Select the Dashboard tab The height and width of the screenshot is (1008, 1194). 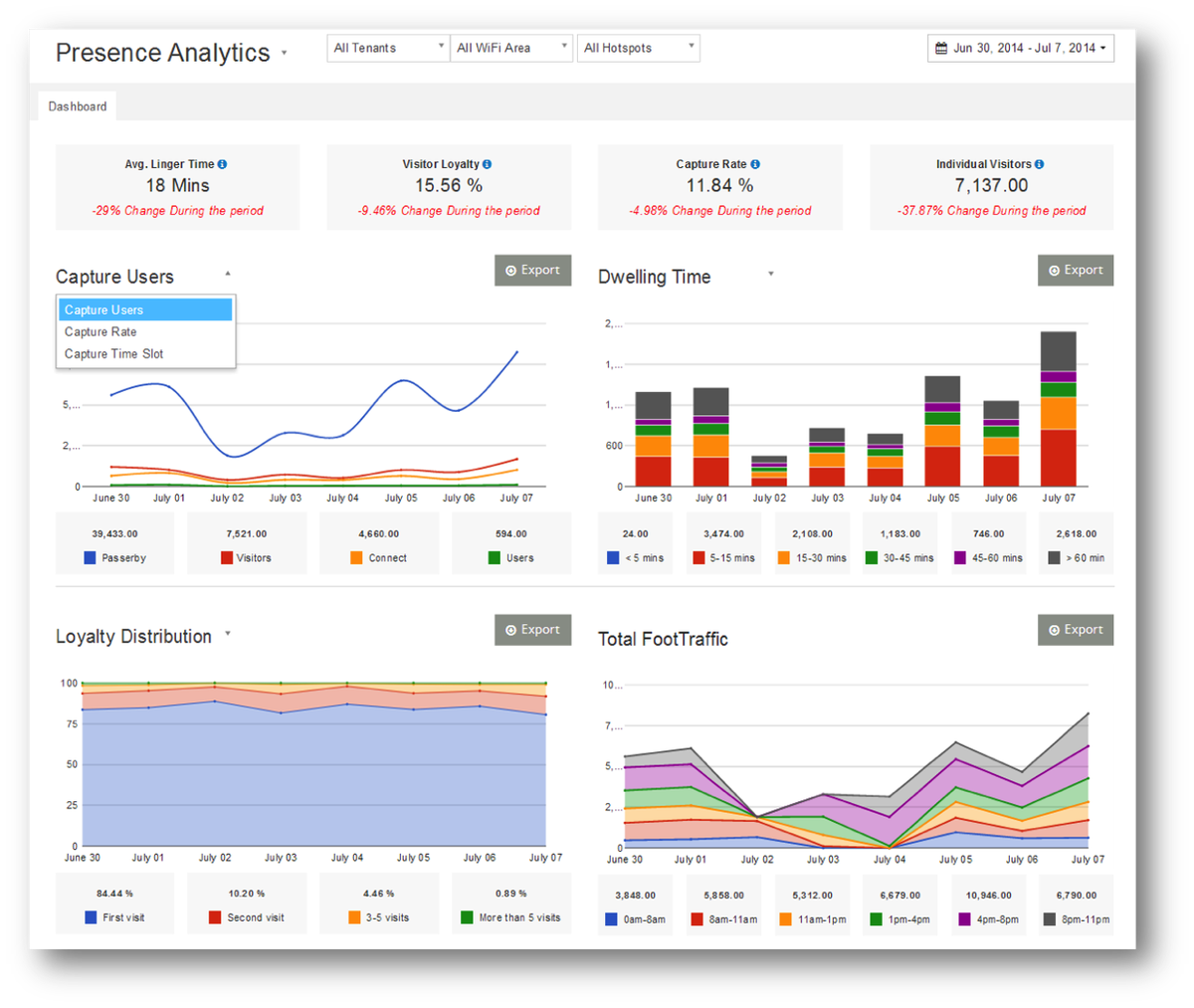(x=78, y=106)
